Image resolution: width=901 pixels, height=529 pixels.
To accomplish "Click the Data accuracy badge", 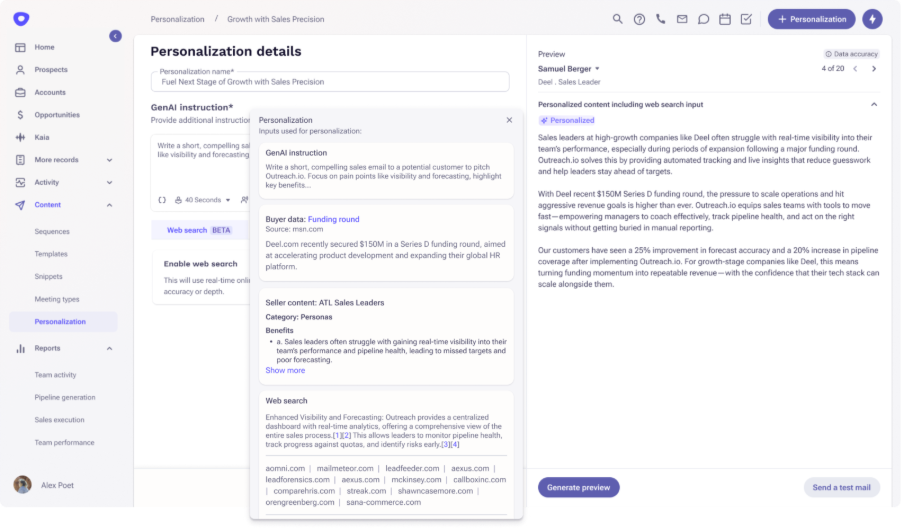I will pyautogui.click(x=852, y=54).
